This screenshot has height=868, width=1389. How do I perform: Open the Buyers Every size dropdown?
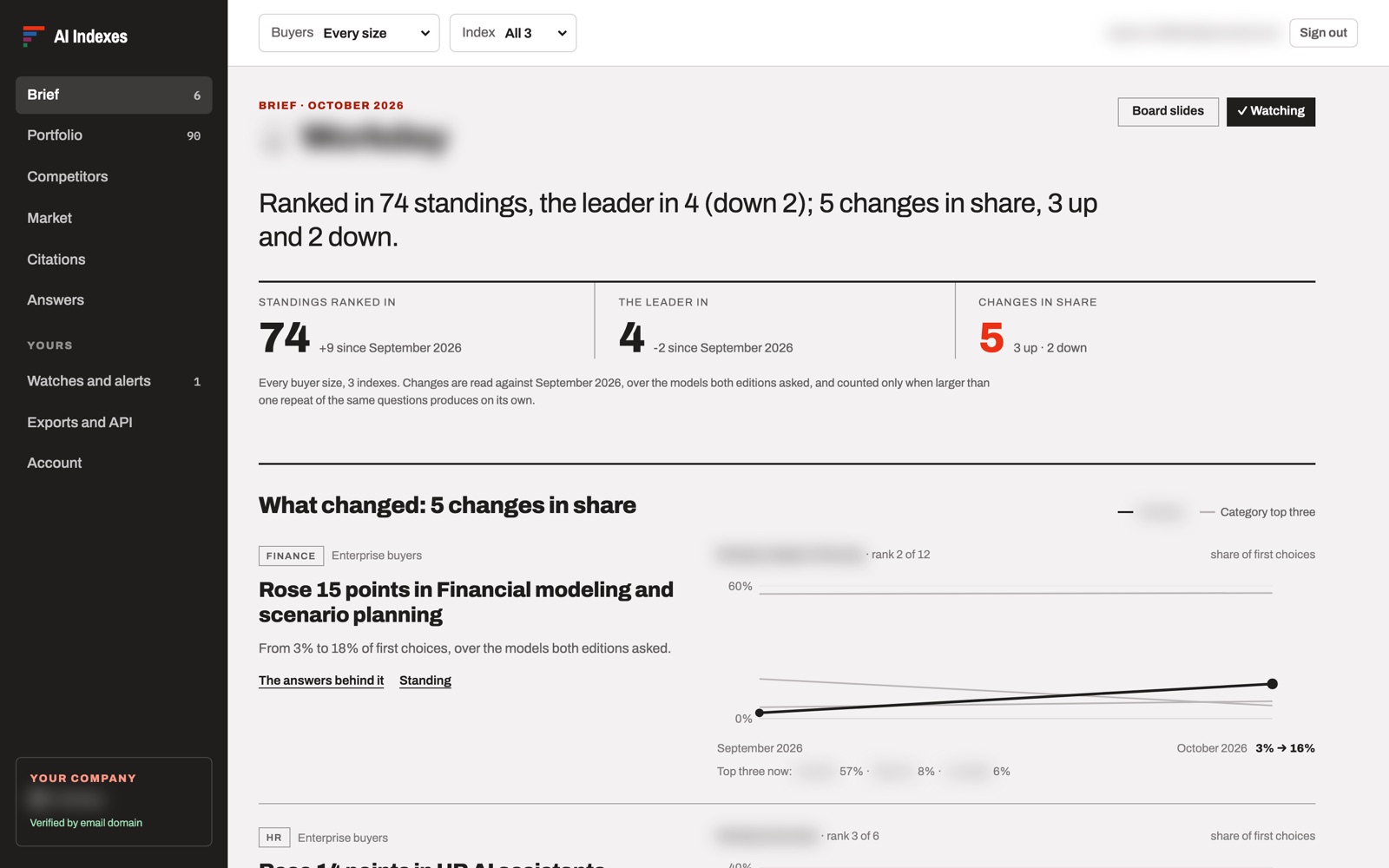coord(349,33)
